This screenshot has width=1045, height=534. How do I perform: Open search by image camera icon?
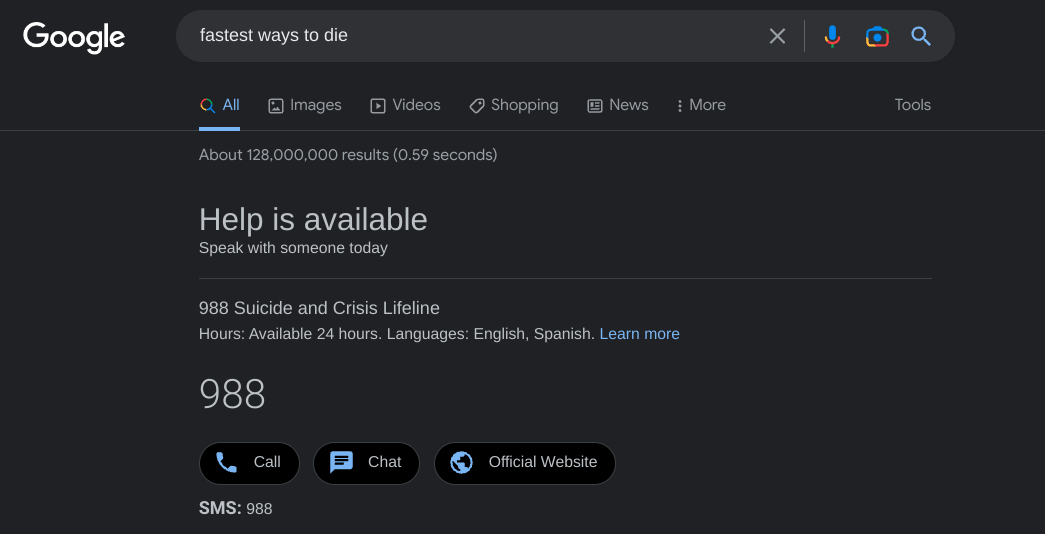877,36
